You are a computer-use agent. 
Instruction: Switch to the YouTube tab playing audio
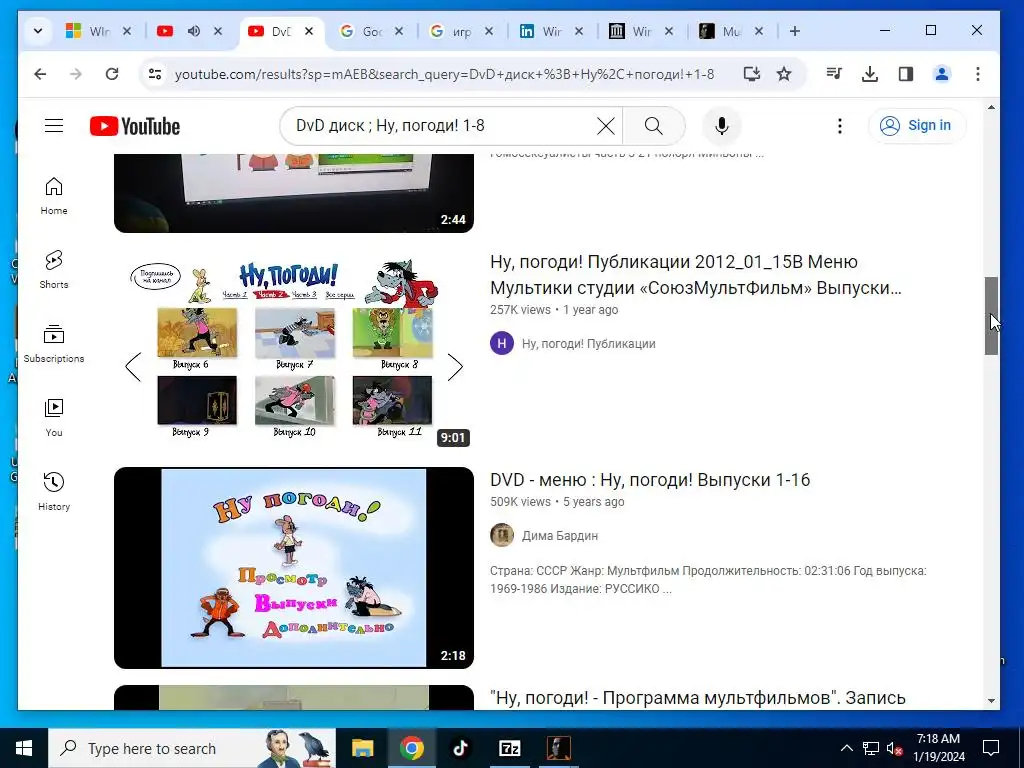(x=174, y=31)
